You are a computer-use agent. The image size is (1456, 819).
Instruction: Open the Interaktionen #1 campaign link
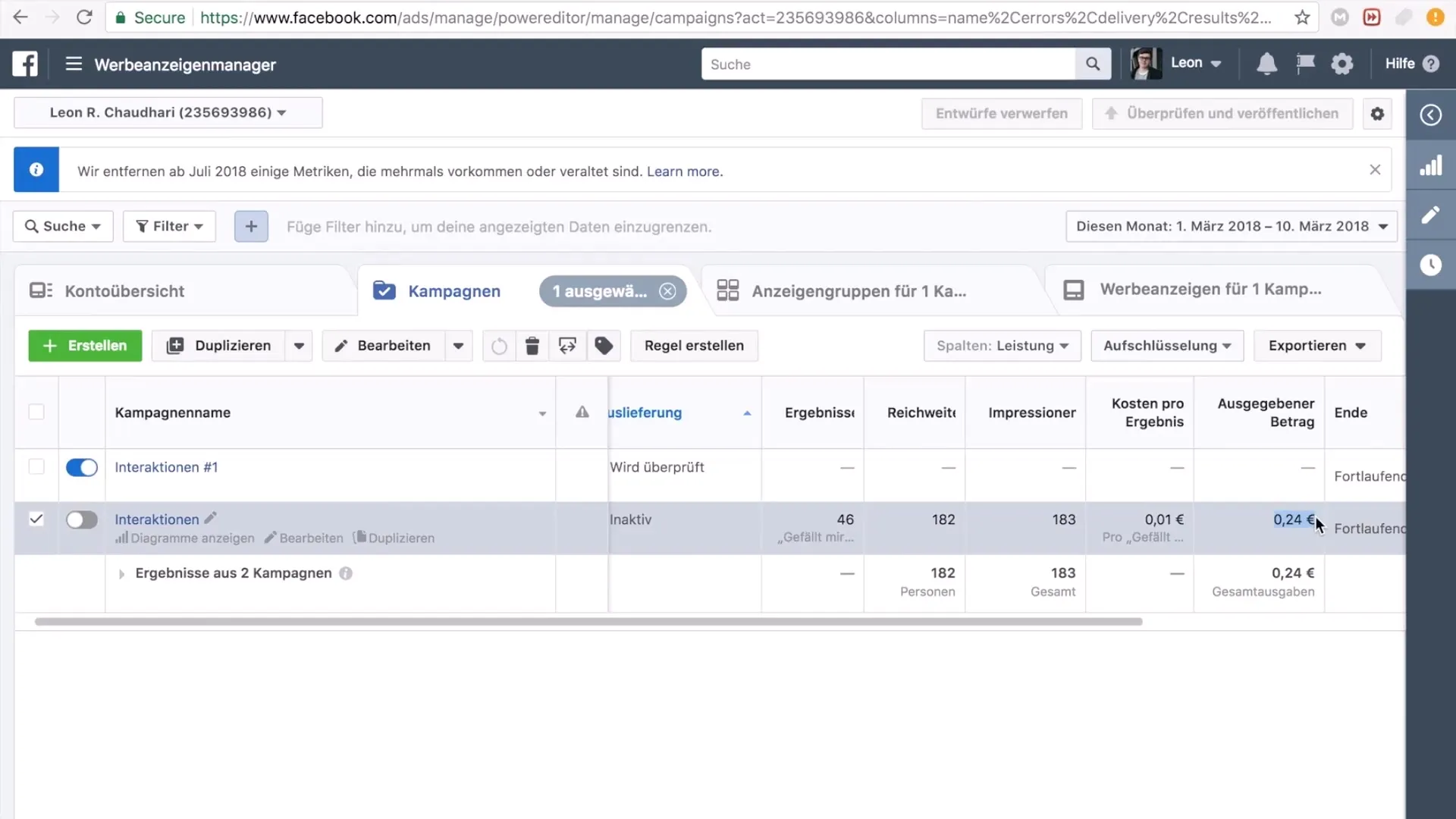coord(166,467)
